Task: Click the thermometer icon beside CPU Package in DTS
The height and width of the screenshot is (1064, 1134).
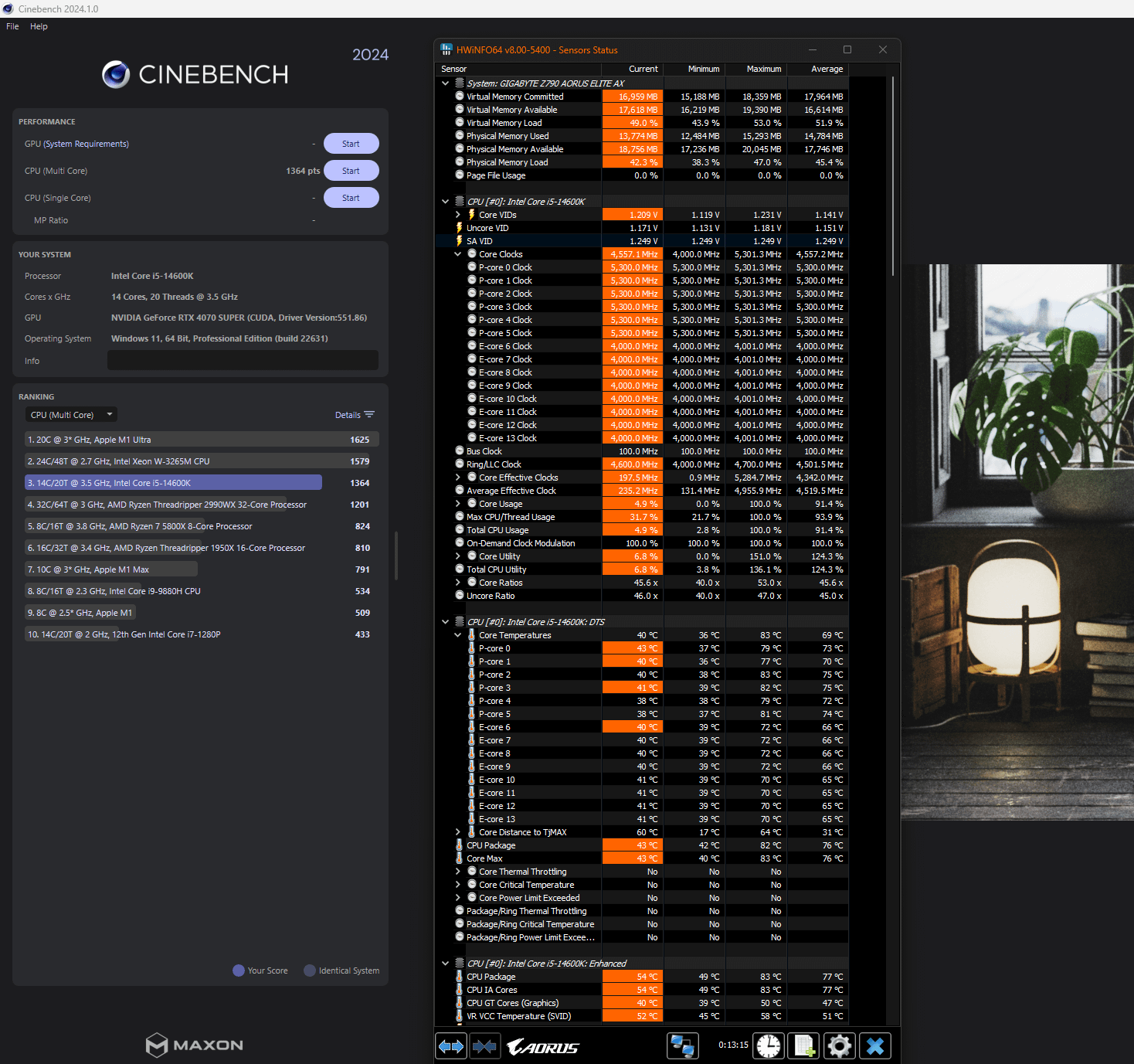Action: click(459, 845)
